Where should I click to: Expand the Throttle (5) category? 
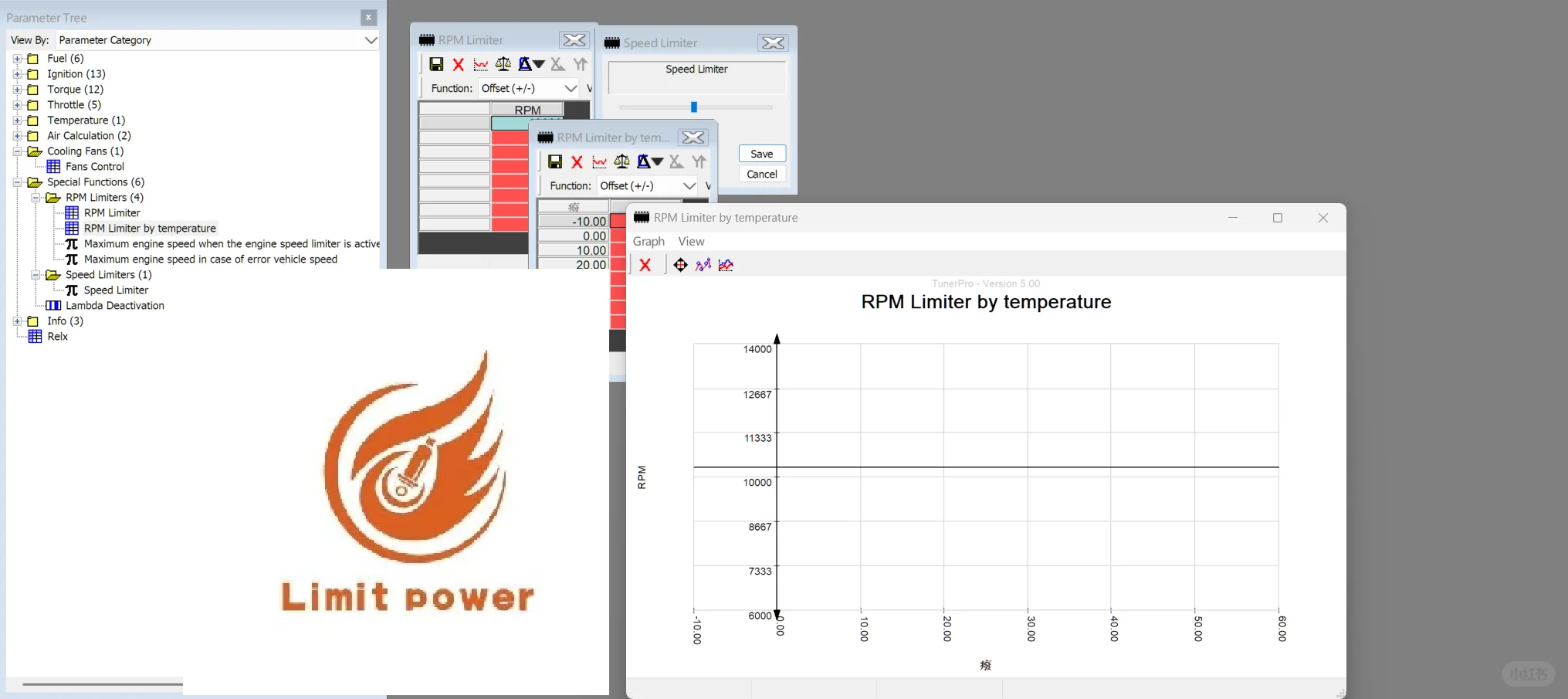click(x=17, y=104)
